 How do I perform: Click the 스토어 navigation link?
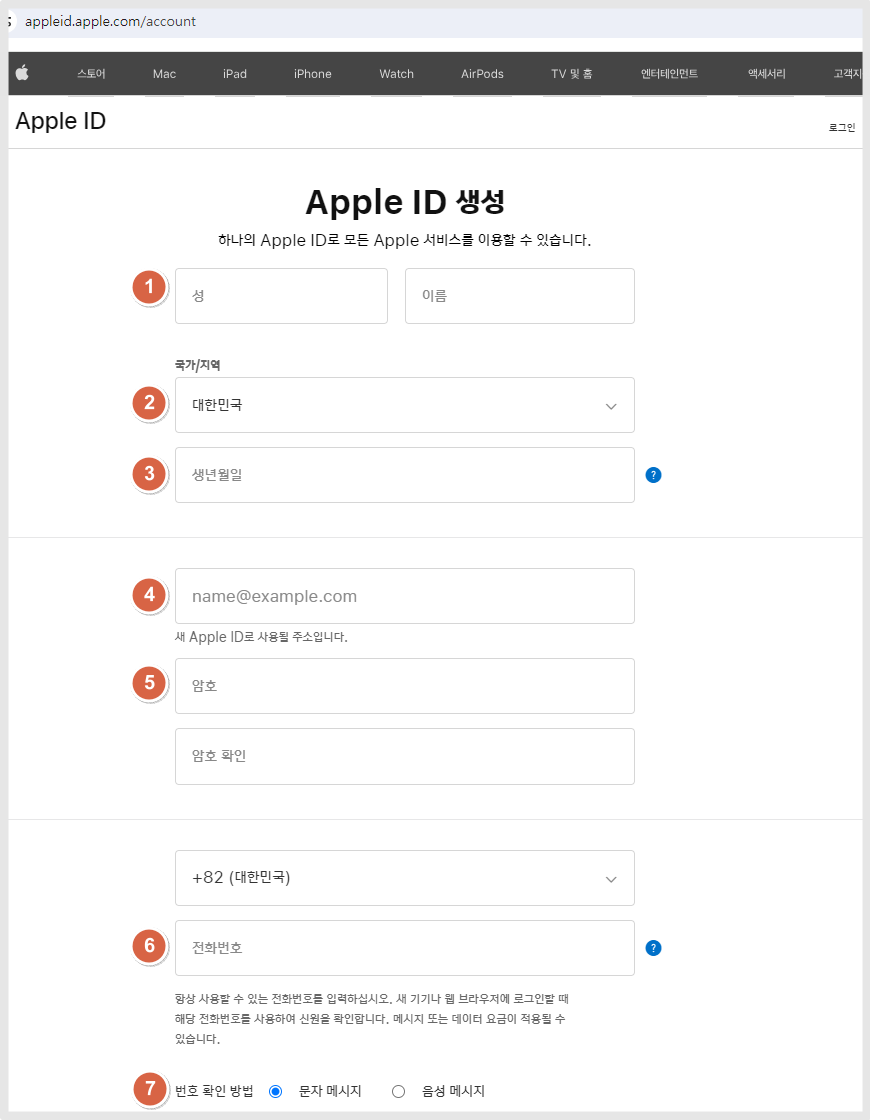(91, 74)
